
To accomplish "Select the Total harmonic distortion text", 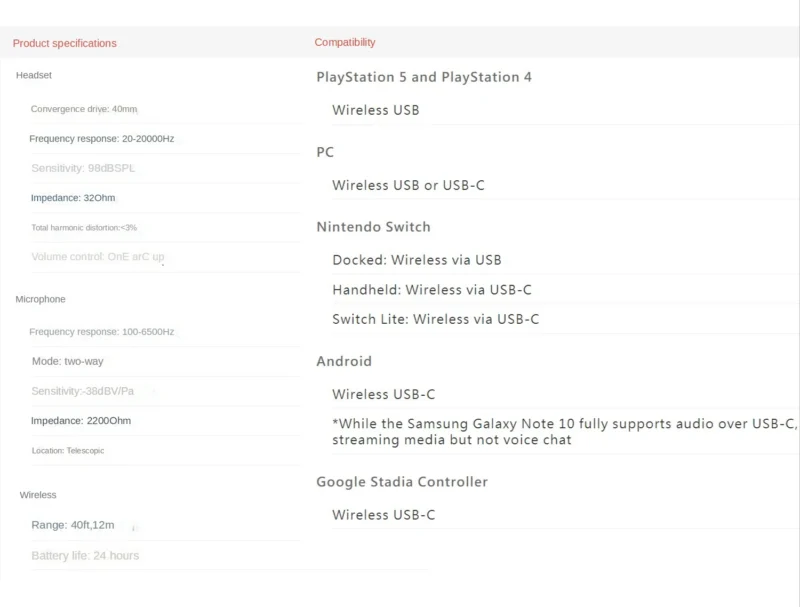I will pyautogui.click(x=84, y=228).
